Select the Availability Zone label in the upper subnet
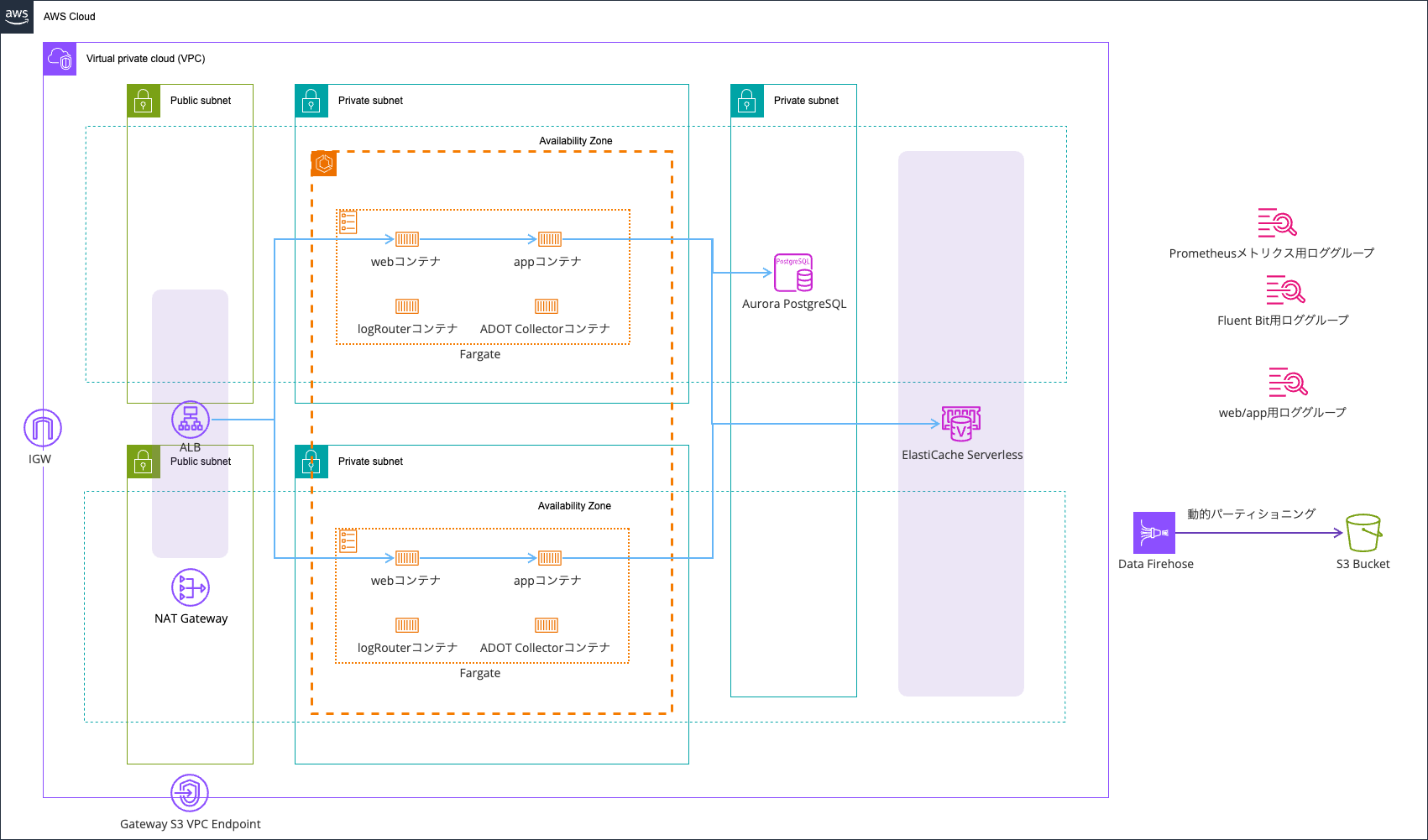 point(576,140)
